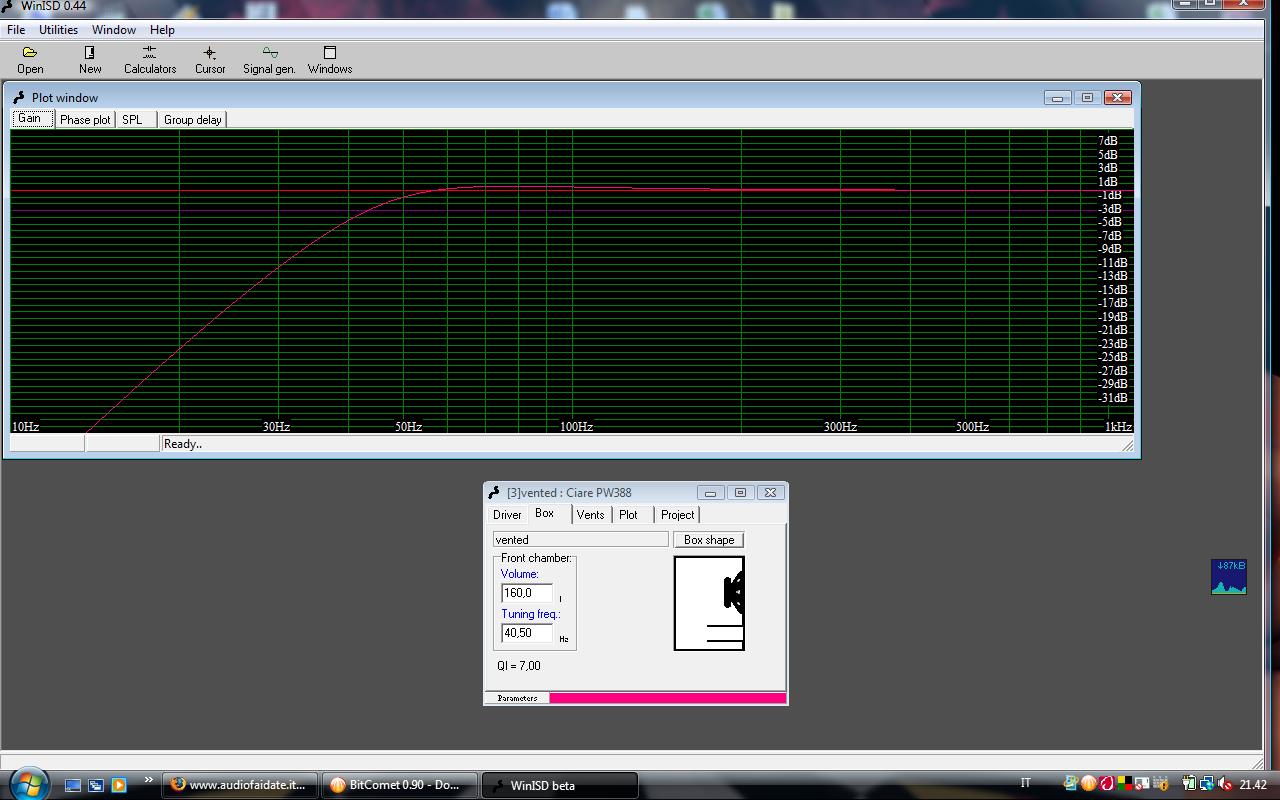This screenshot has height=800, width=1280.
Task: Open the Calculators tool
Action: 150,59
